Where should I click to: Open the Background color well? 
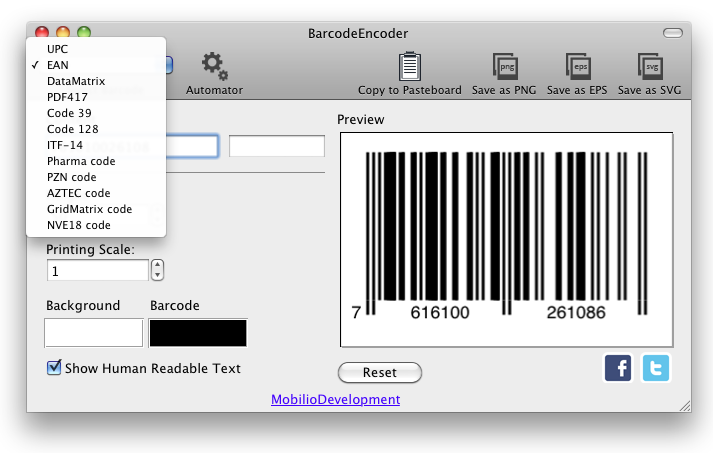[x=94, y=333]
